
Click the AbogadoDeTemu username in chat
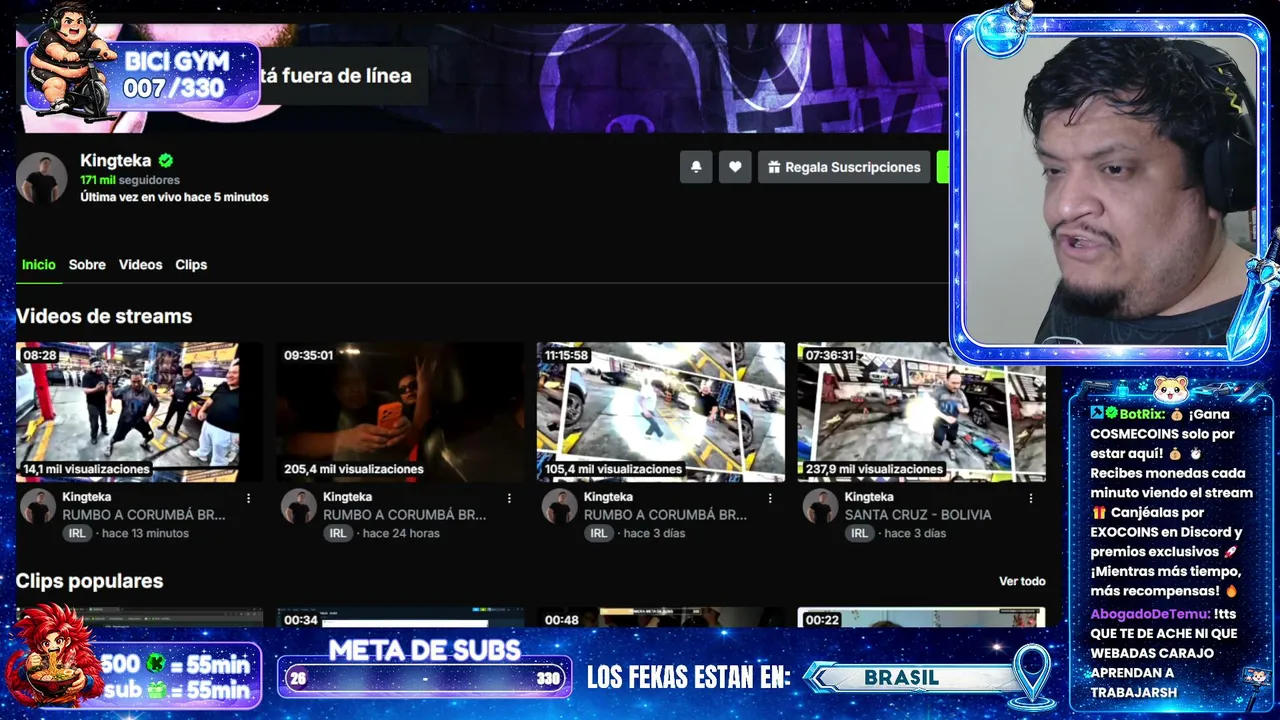tap(1150, 614)
